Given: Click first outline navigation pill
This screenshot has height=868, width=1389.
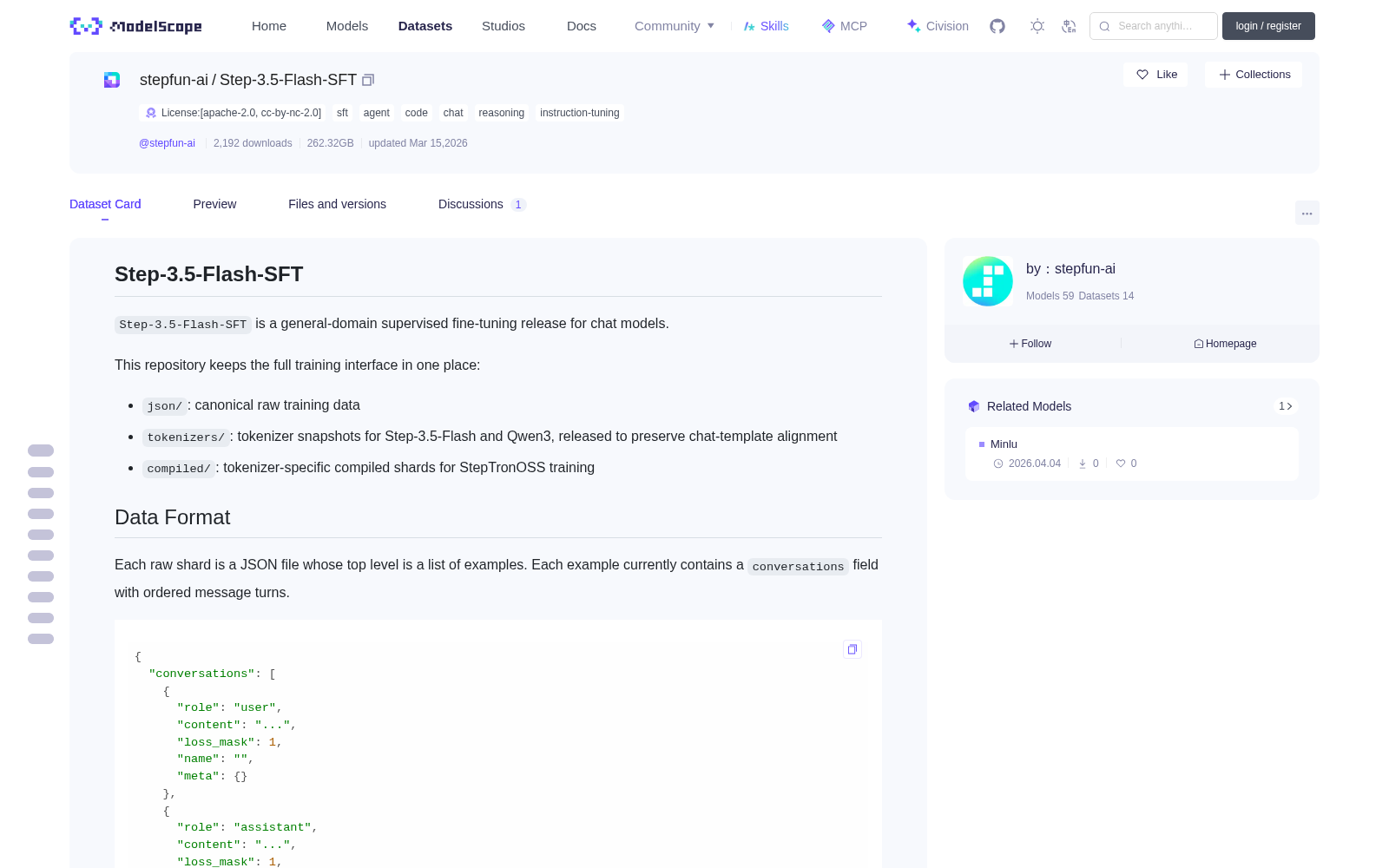Looking at the screenshot, I should (41, 450).
